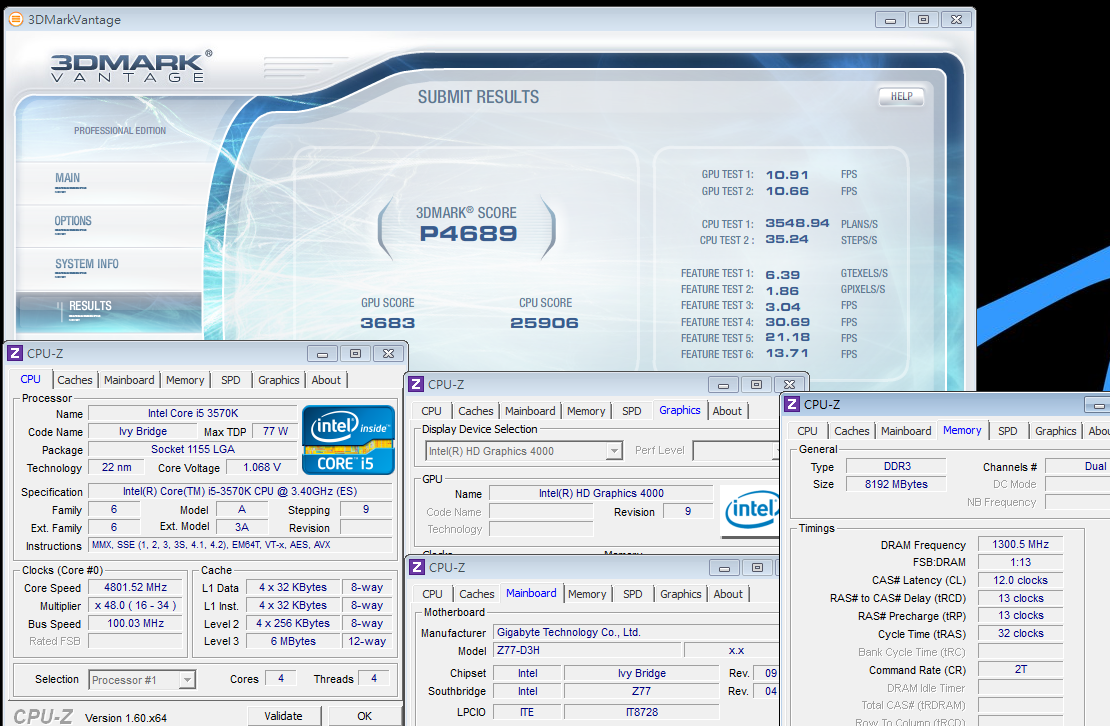Click the Multiplier value x 48.0
Image resolution: width=1110 pixels, height=726 pixels.
point(135,606)
